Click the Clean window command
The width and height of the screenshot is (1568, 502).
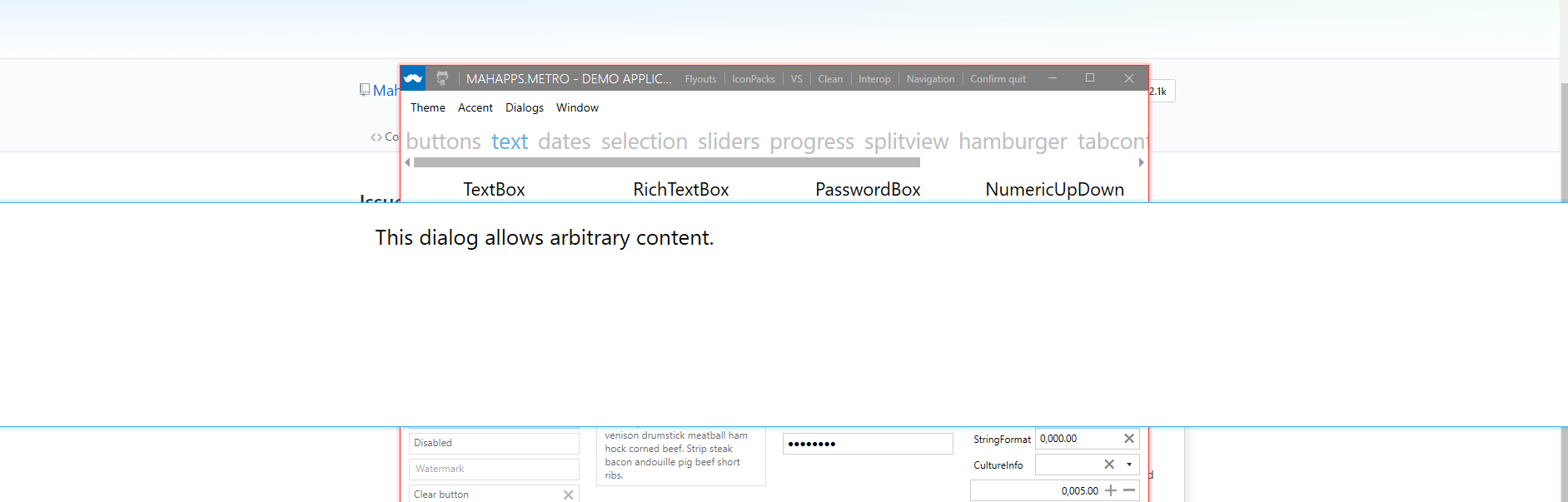pos(830,79)
